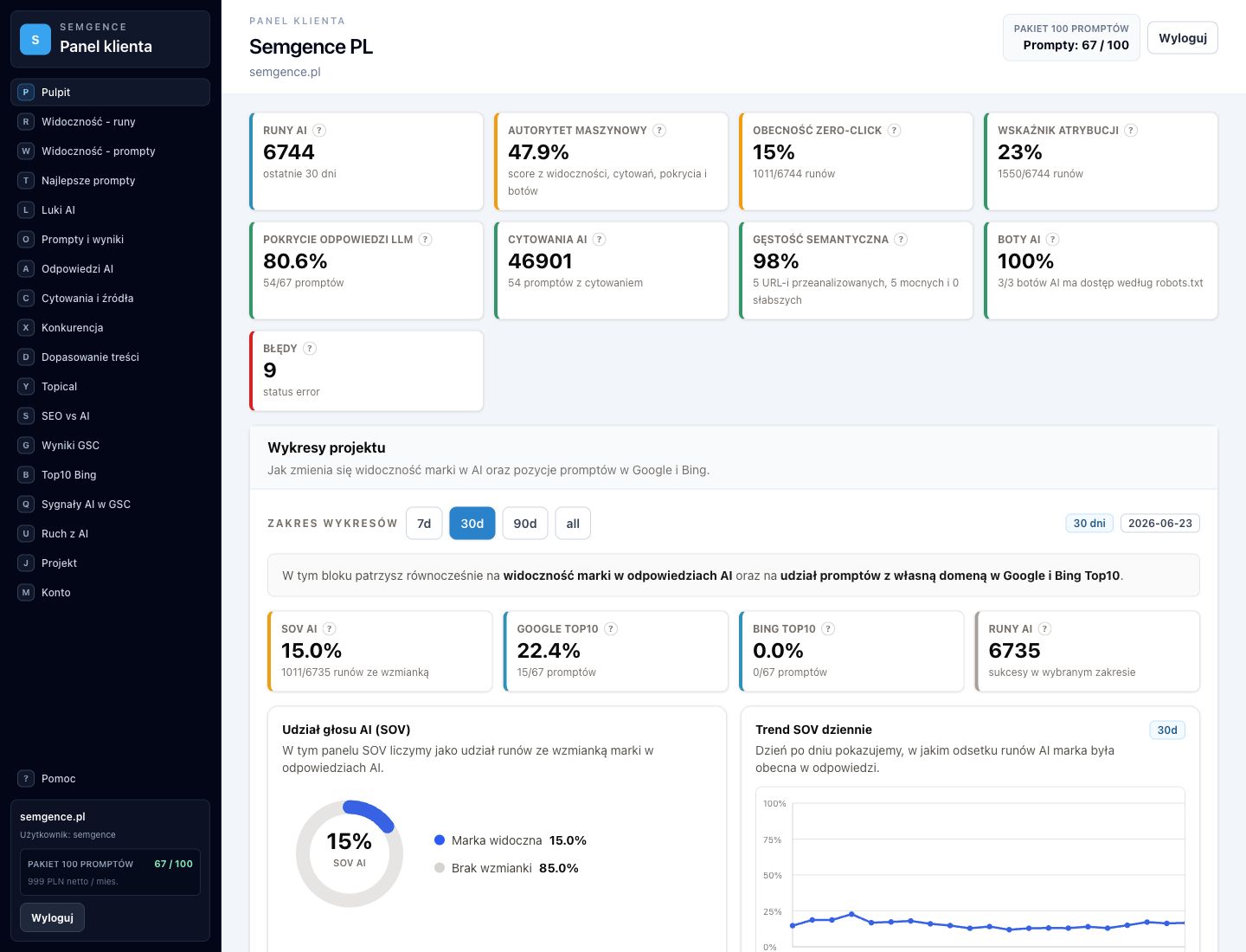Click the J icon beside Projekt
The image size is (1246, 952).
tap(26, 563)
